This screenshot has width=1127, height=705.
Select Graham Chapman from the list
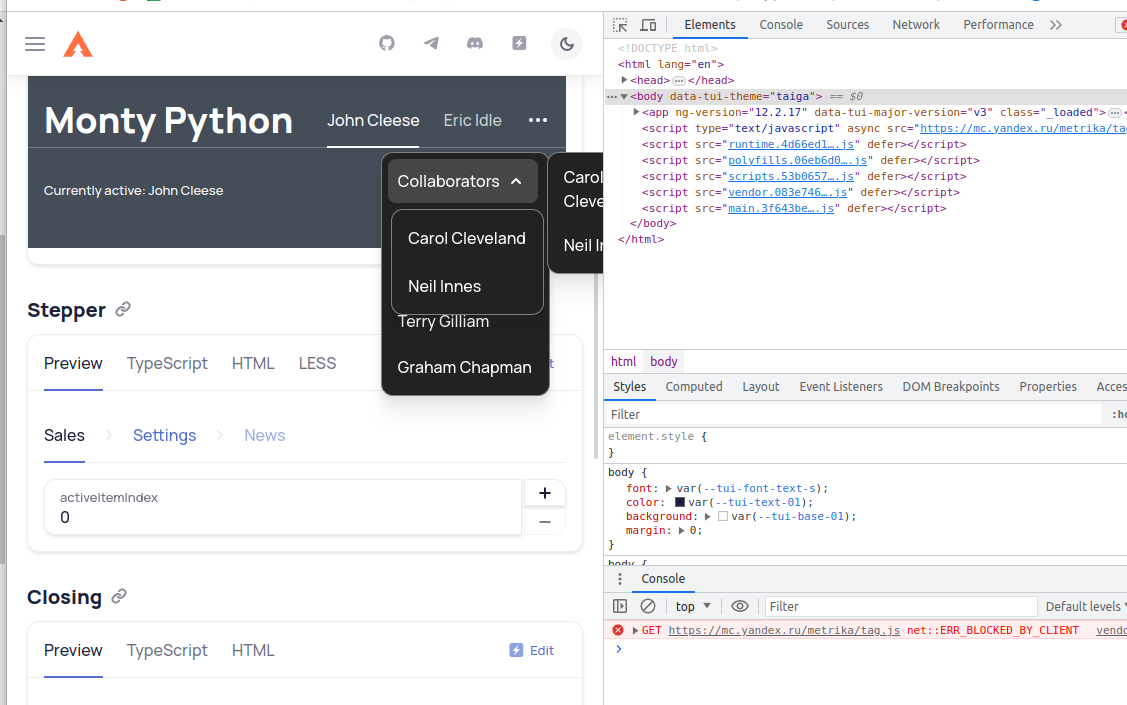click(464, 368)
